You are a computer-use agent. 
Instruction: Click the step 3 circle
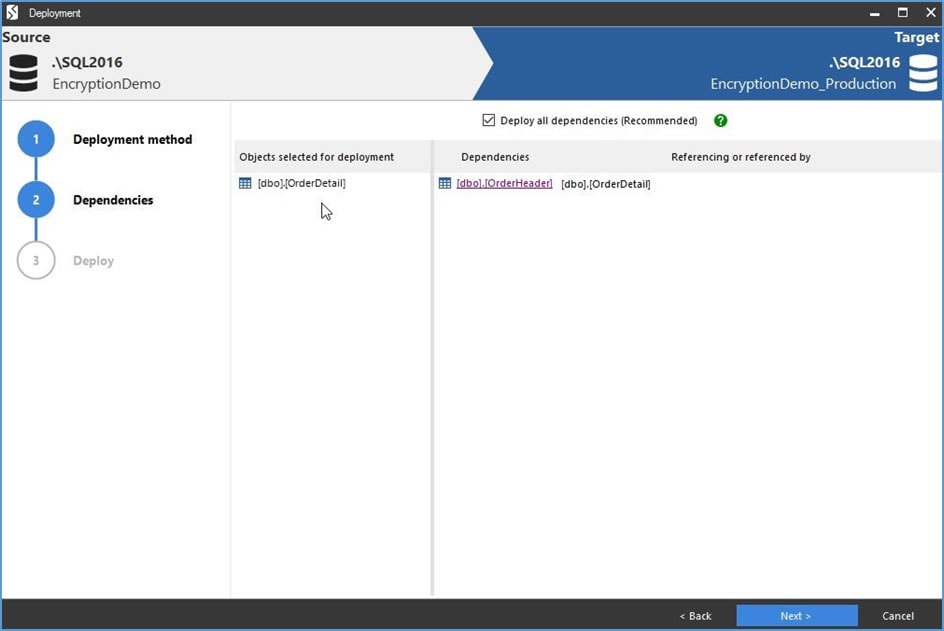pos(36,260)
